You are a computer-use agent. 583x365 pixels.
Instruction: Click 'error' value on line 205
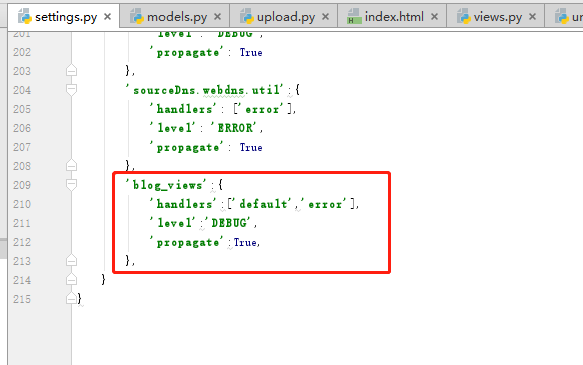pyautogui.click(x=262, y=109)
